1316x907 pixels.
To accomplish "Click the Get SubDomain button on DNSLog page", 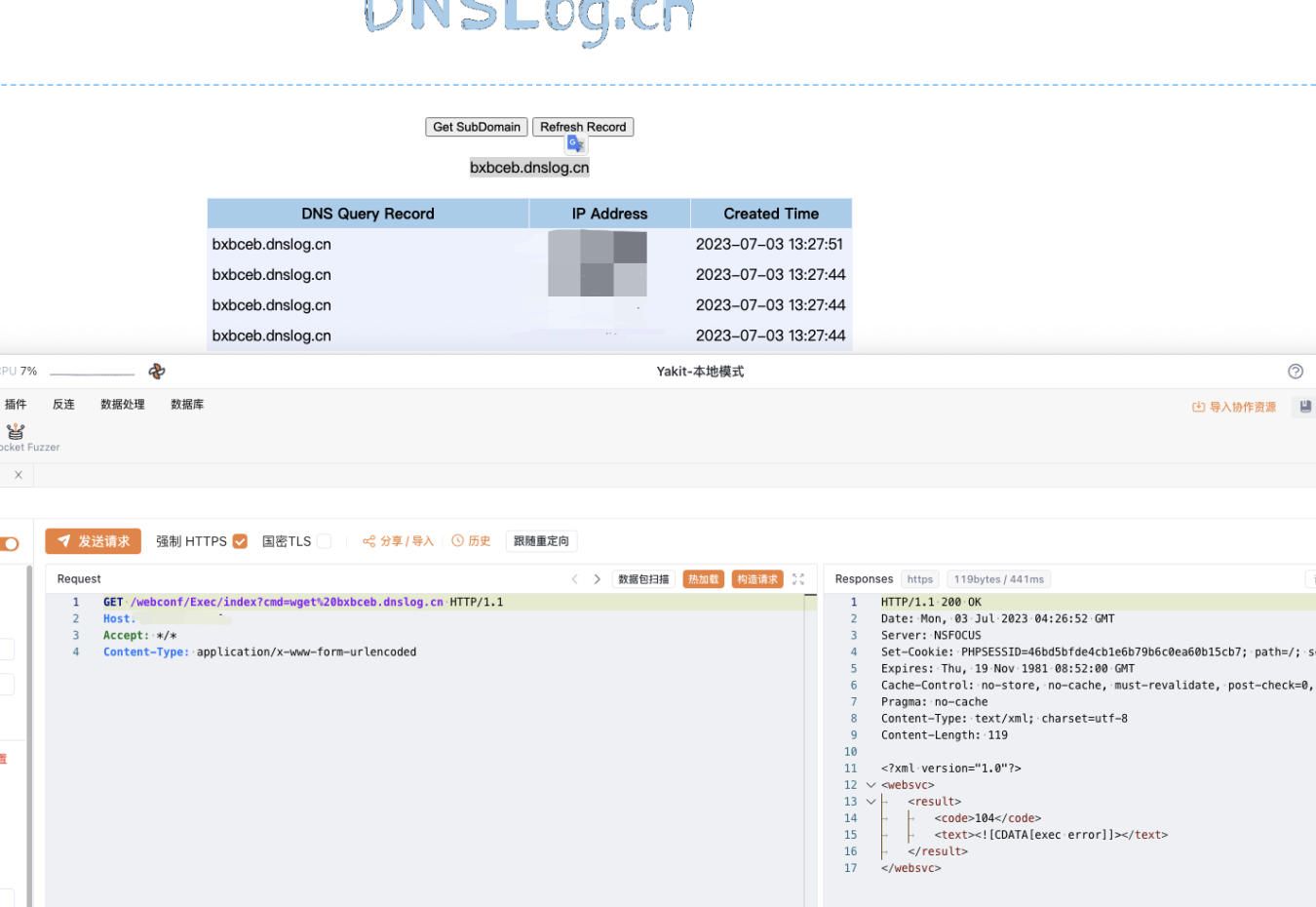I will (477, 127).
